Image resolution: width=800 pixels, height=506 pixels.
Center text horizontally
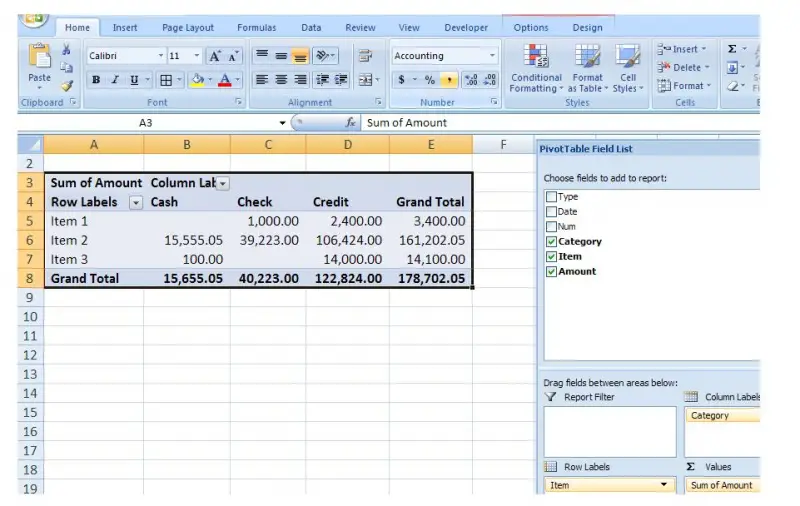(281, 80)
